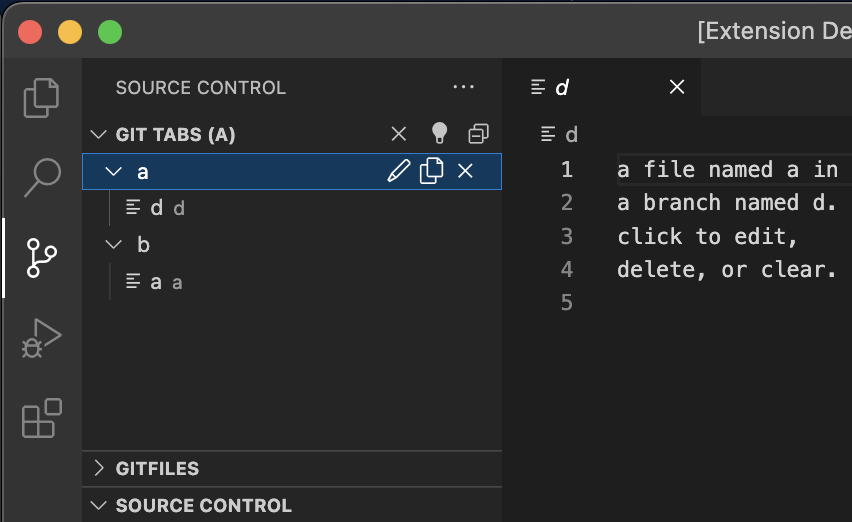Open the Extensions view
The width and height of the screenshot is (852, 522).
point(42,418)
